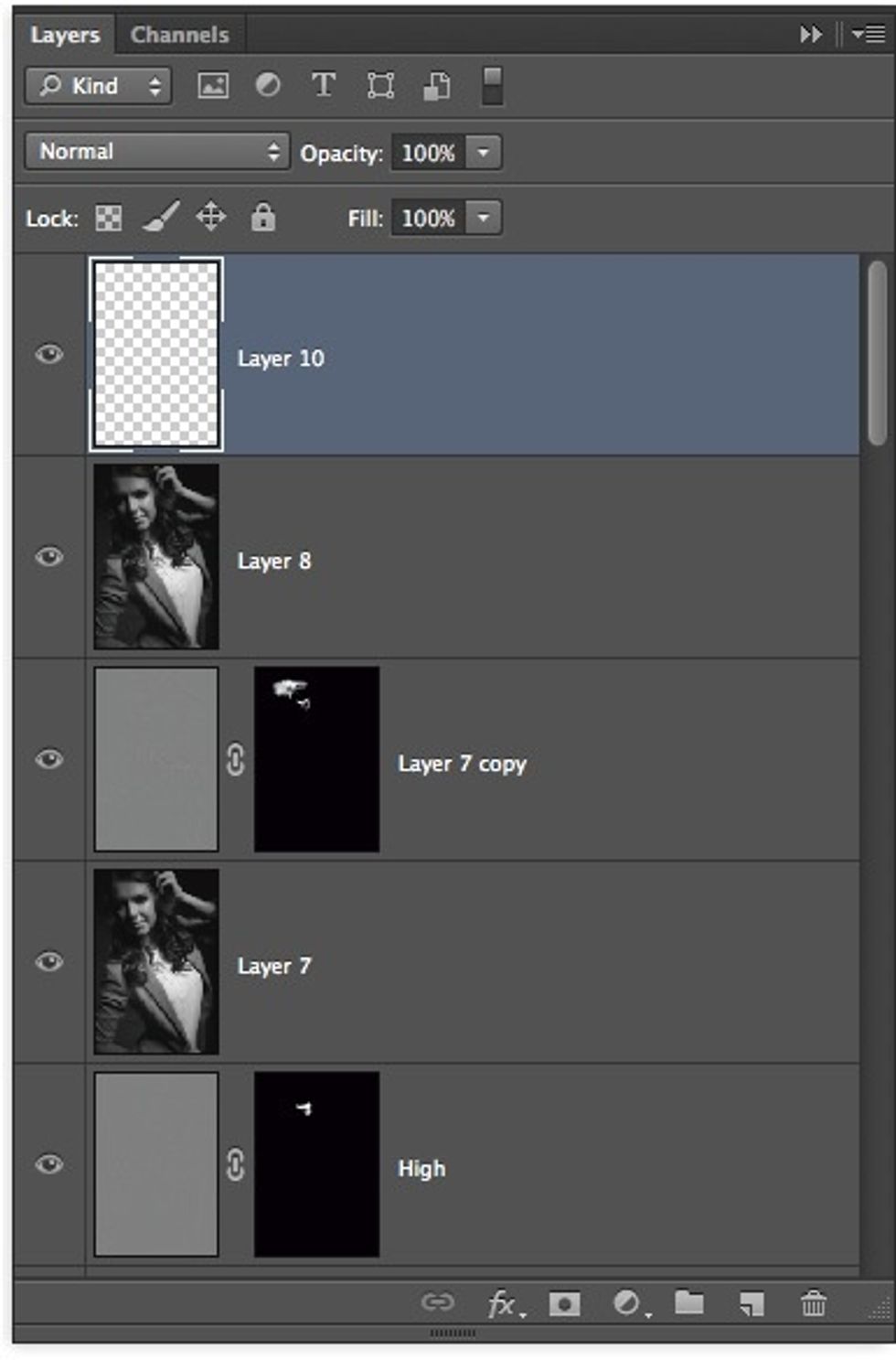This screenshot has height=1360, width=896.
Task: Select the Layer 7 copy mask thumbnail
Action: [316, 757]
